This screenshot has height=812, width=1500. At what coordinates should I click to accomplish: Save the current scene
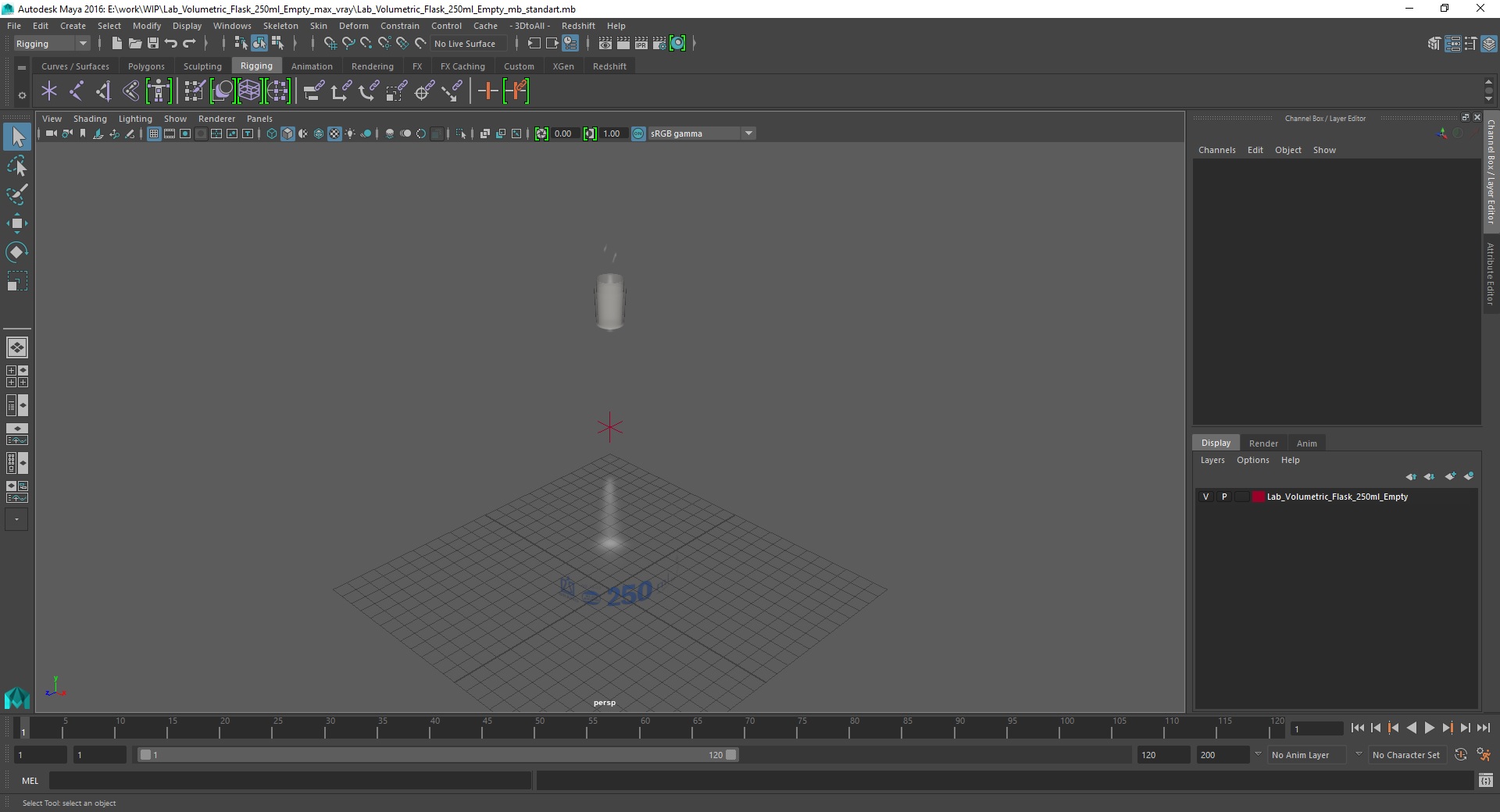tap(153, 44)
